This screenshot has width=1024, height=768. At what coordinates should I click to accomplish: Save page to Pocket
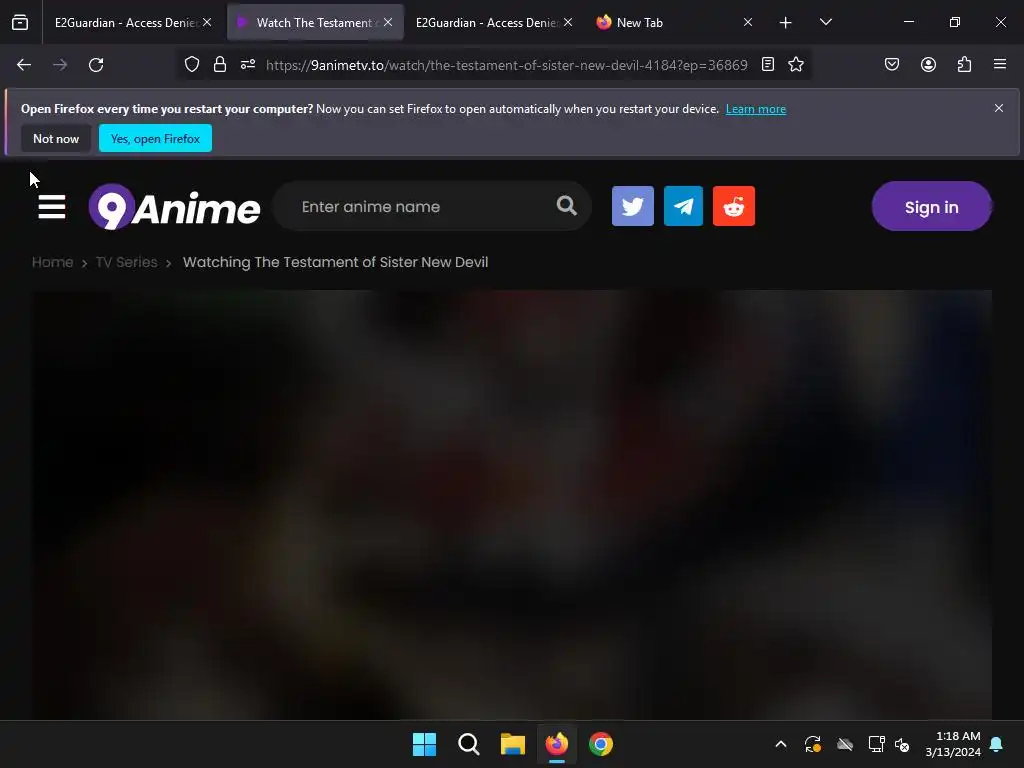tap(892, 65)
